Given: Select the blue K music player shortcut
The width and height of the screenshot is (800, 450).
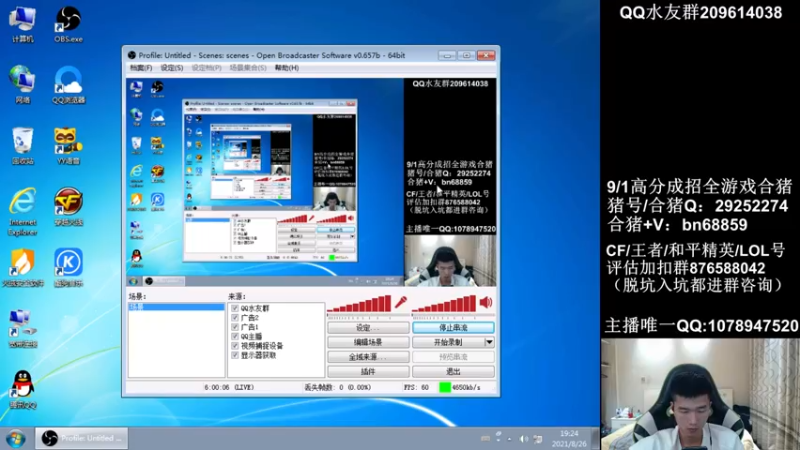Looking at the screenshot, I should click(x=68, y=267).
